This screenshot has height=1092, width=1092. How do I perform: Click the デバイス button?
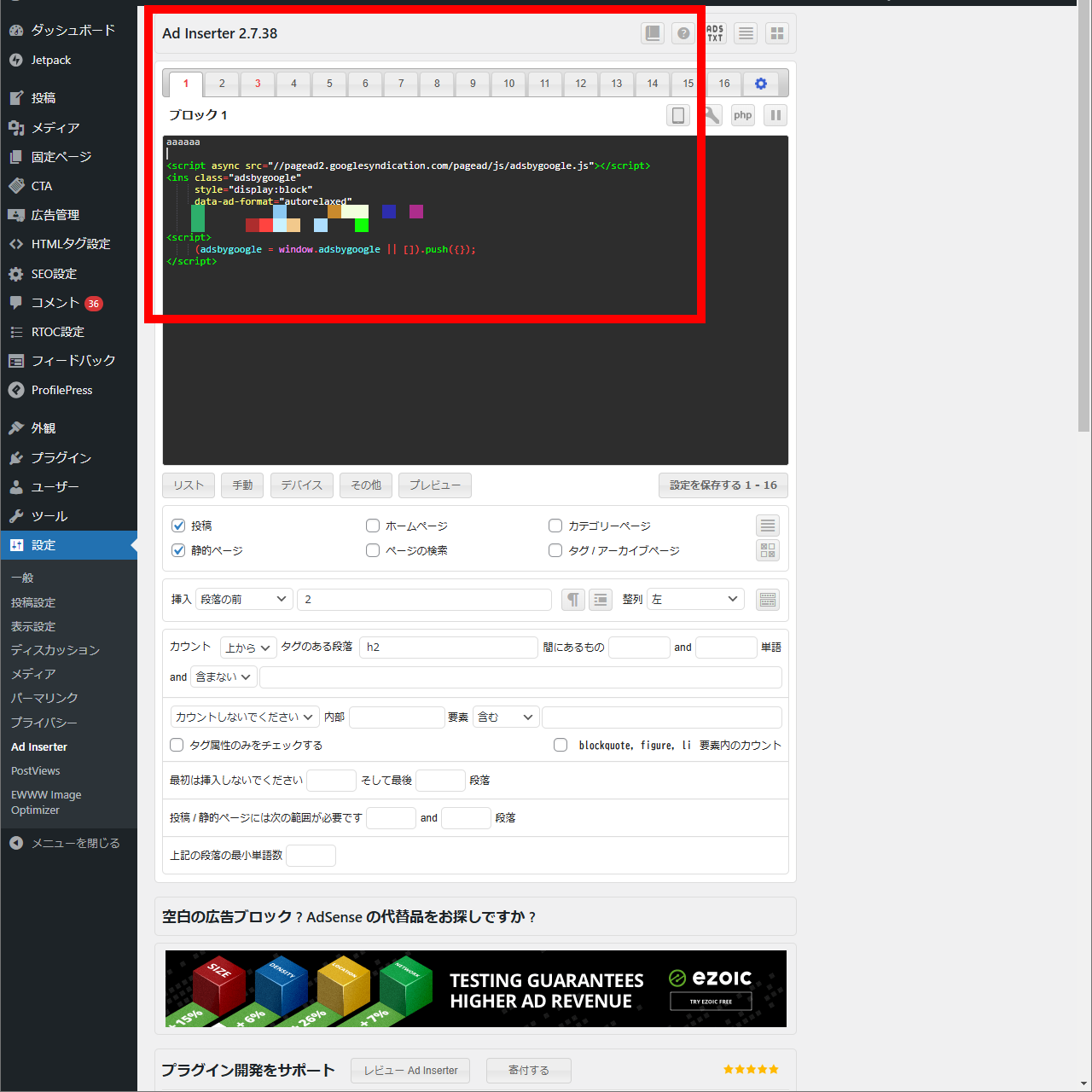302,485
